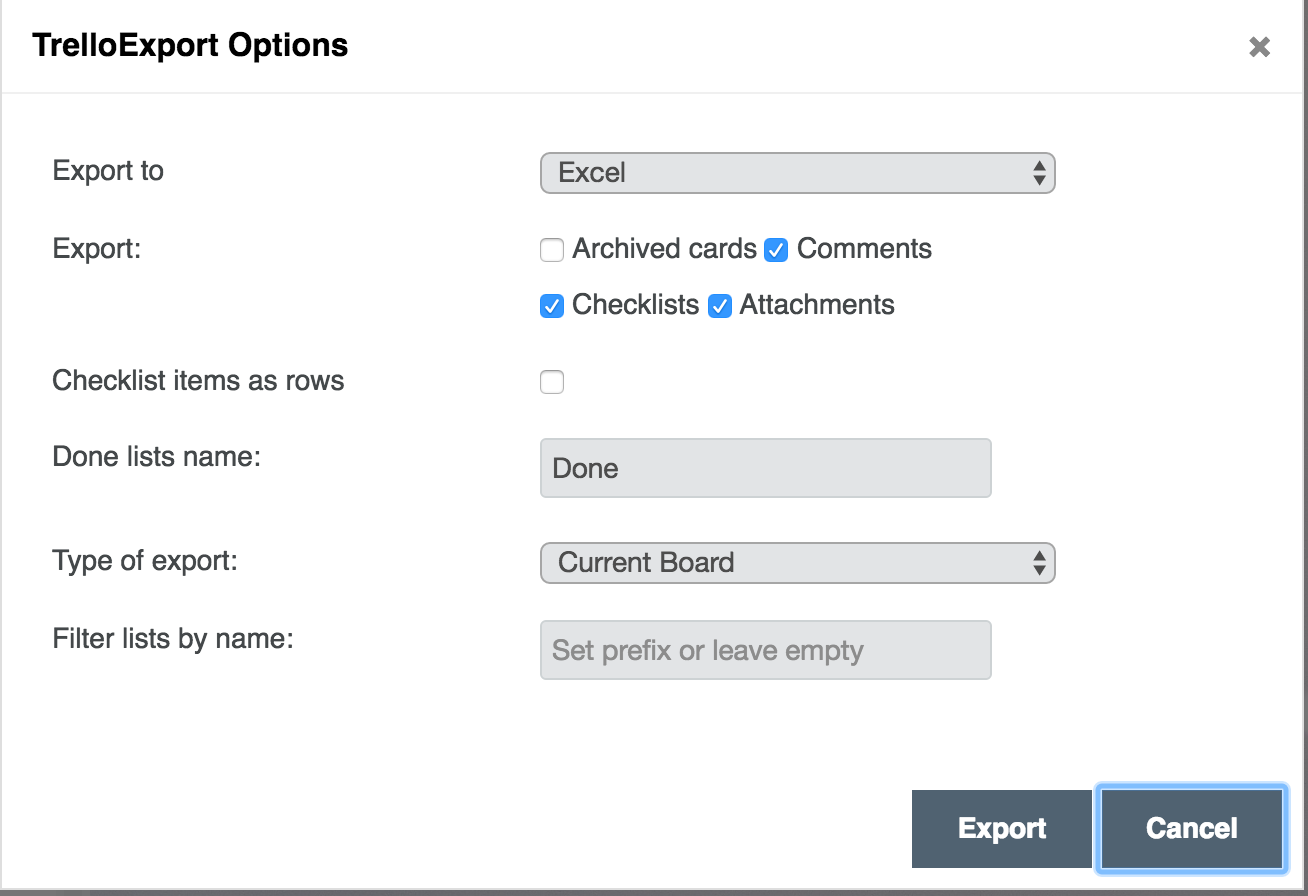1308x896 pixels.
Task: Uncheck the Attachments checkbox
Action: (720, 305)
